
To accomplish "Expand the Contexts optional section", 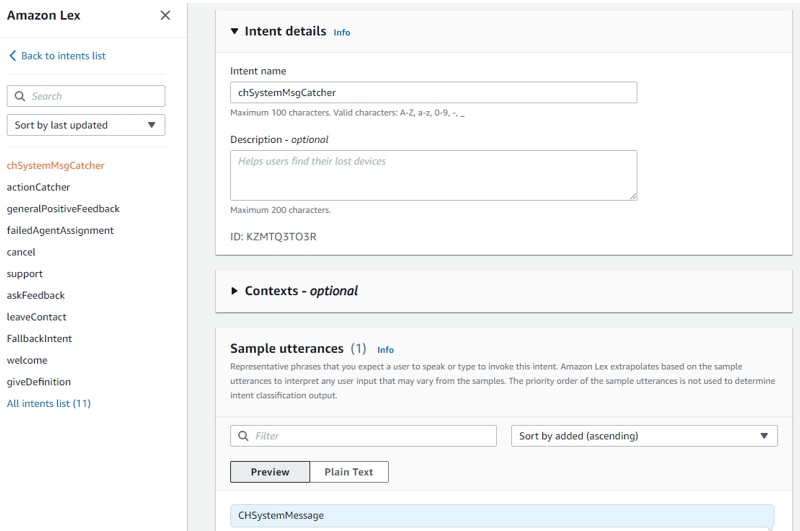I will click(235, 291).
